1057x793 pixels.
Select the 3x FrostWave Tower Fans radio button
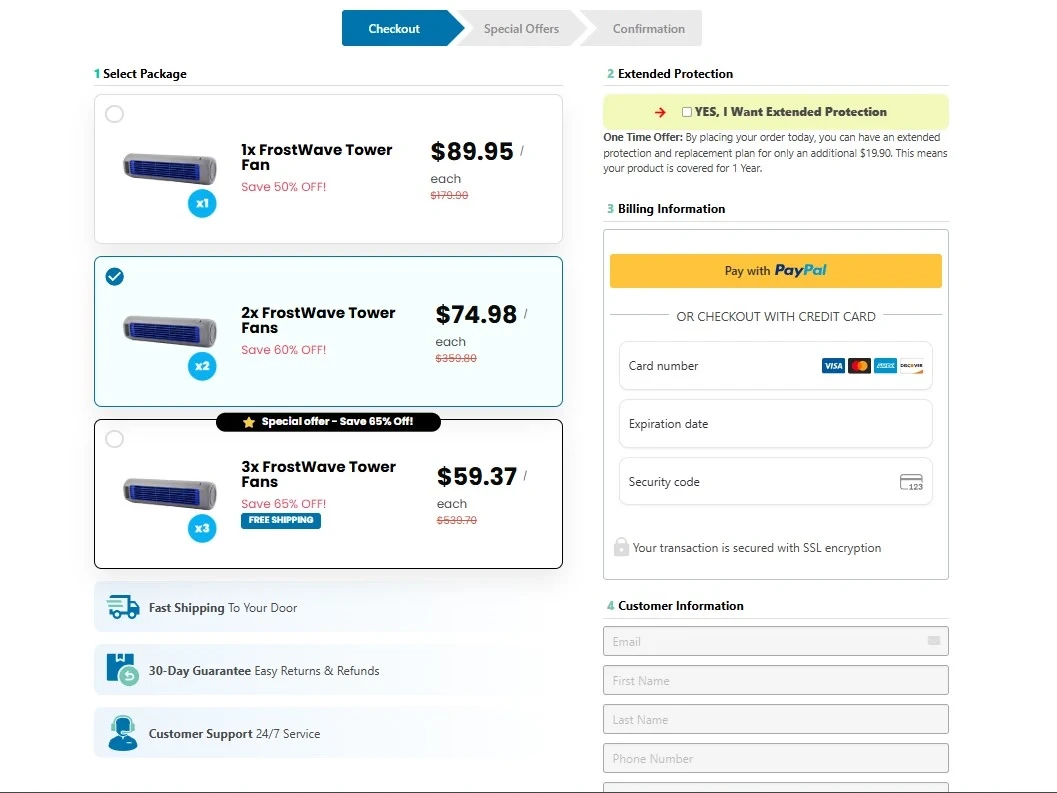pyautogui.click(x=115, y=439)
